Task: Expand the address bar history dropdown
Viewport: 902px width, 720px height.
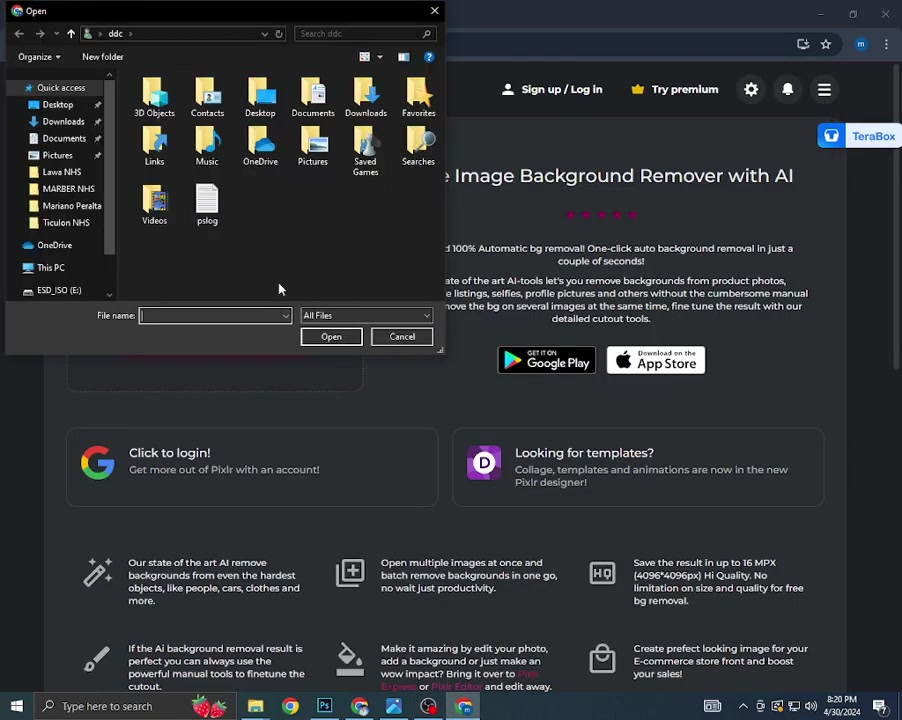Action: (265, 34)
